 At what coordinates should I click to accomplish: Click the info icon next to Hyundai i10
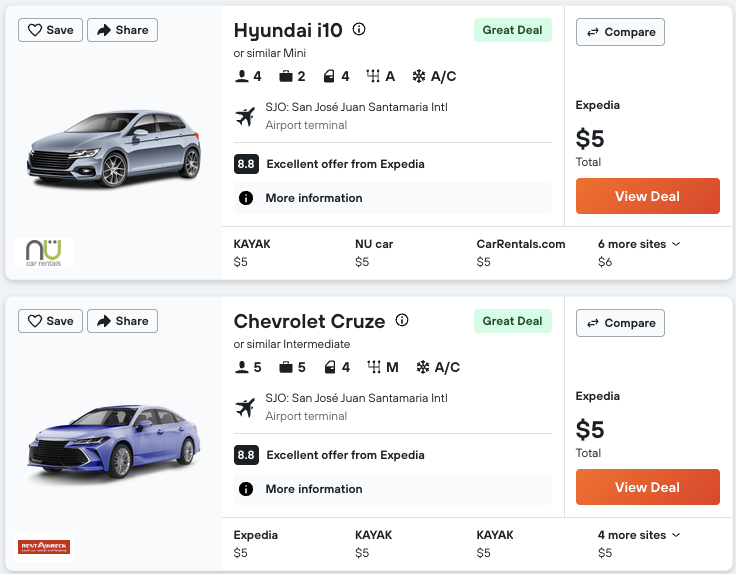point(359,30)
